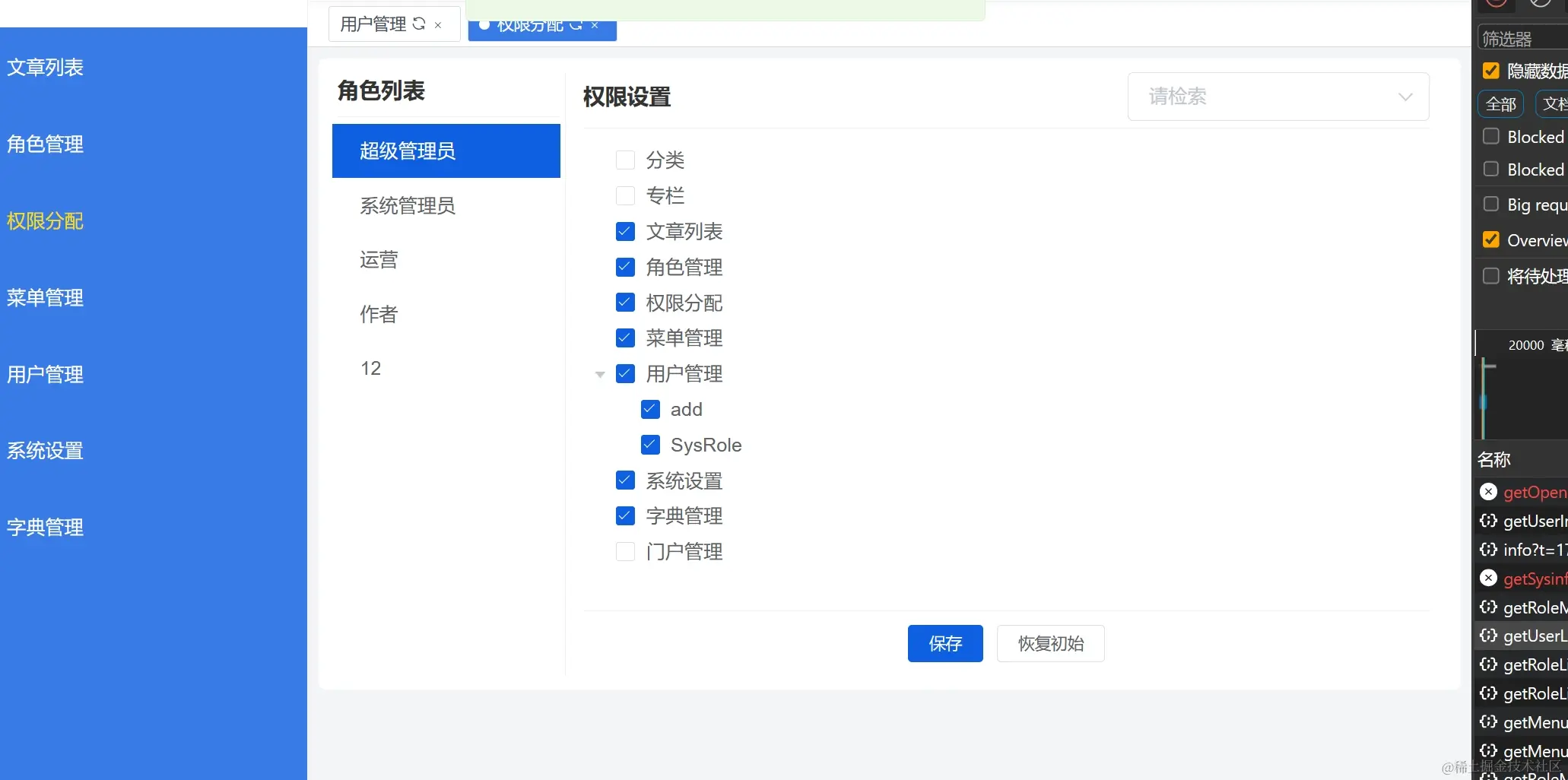Open 角色管理 in the blue sidebar
The image size is (1568, 780).
46,144
